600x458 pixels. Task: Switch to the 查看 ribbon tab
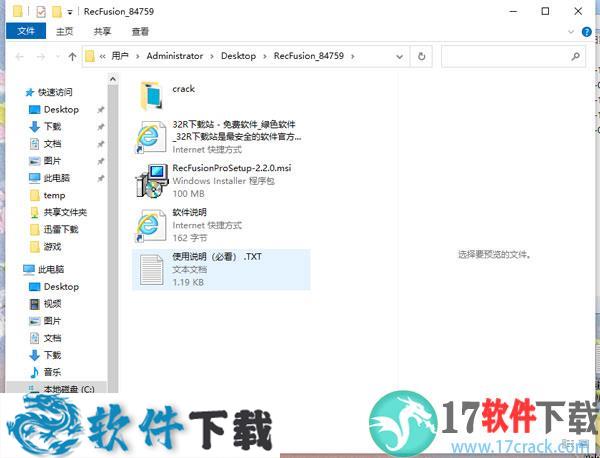click(x=140, y=31)
